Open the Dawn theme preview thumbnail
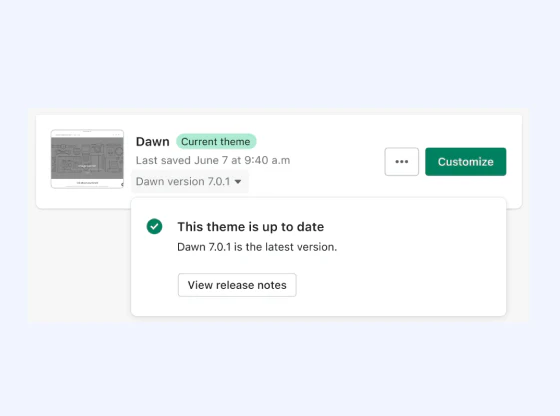 [87, 159]
